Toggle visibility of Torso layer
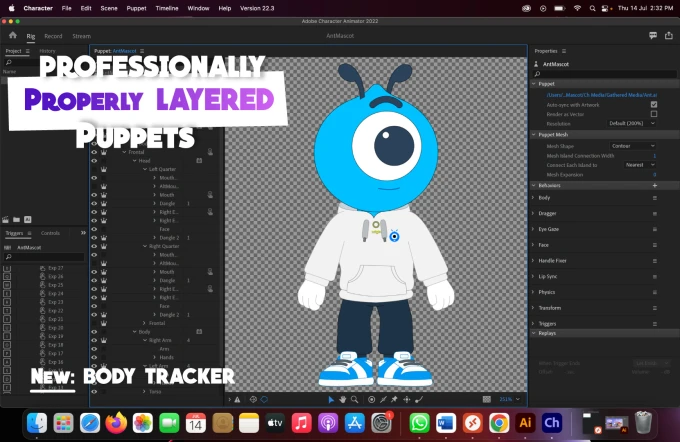 [94, 392]
